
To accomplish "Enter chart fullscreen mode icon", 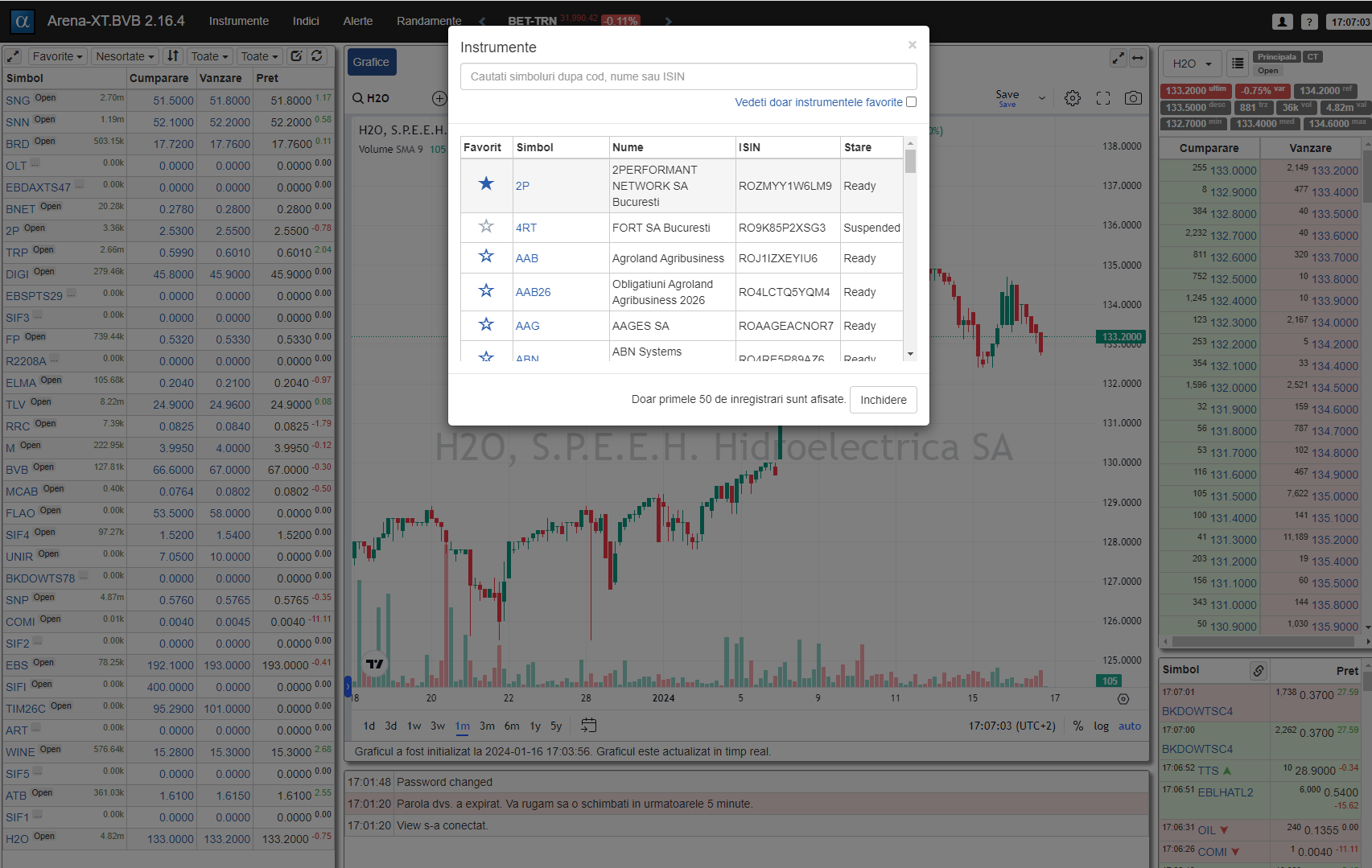I will point(1102,98).
